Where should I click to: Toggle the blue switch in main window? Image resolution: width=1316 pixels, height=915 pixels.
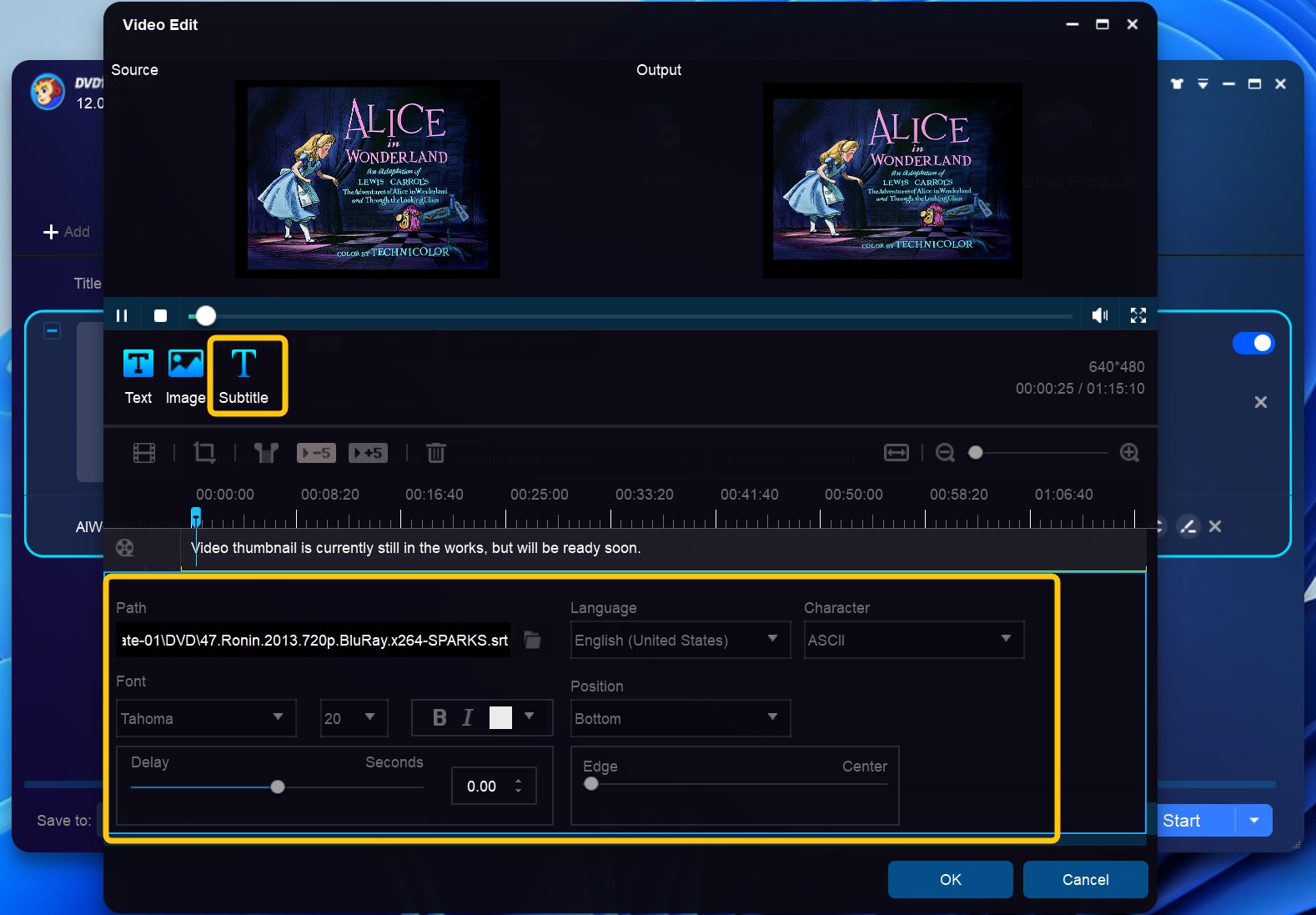1253,343
